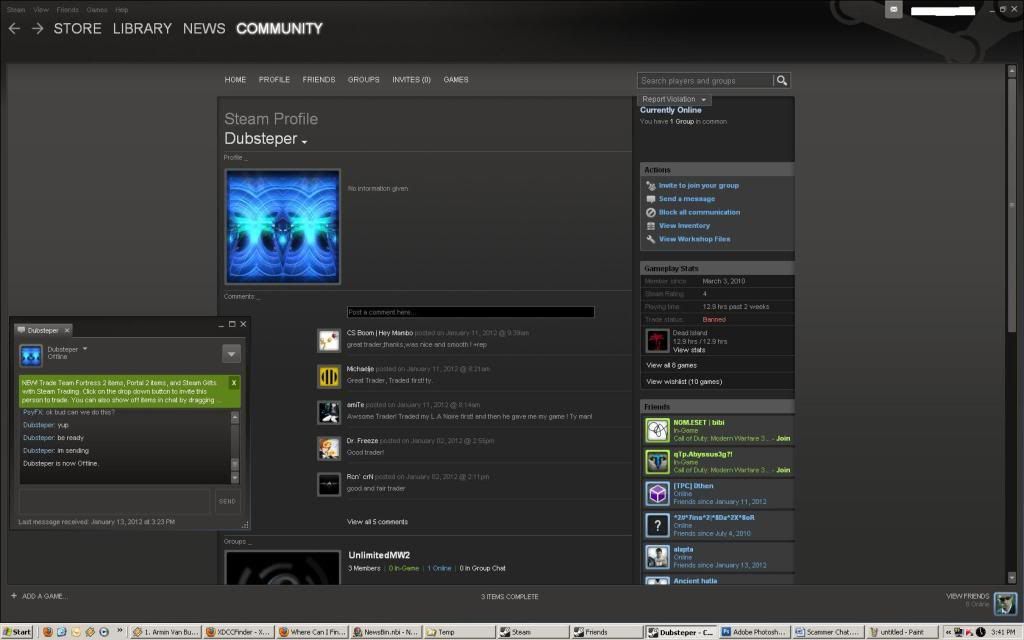Open chat options dropdown button in Dubsteper chat
1024x640 pixels.
[x=231, y=354]
